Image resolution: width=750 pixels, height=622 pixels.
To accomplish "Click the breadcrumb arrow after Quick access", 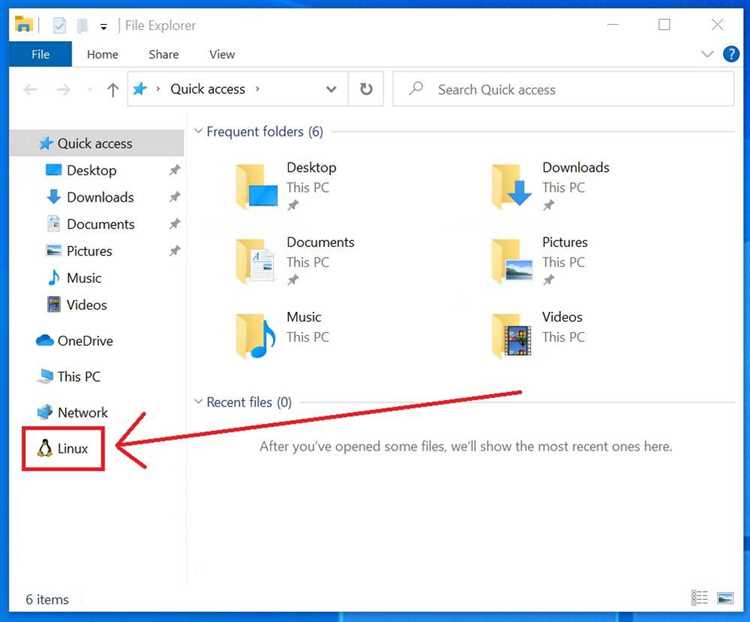I will (258, 89).
